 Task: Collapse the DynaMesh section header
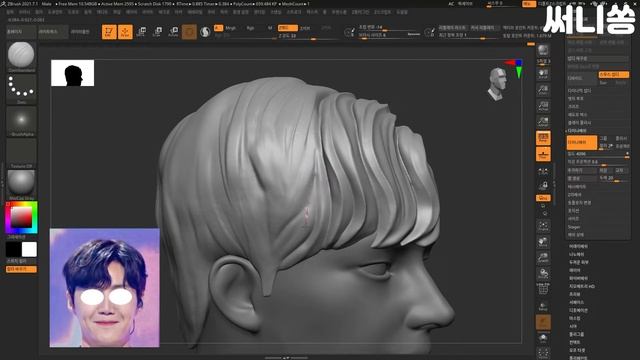[x=577, y=131]
